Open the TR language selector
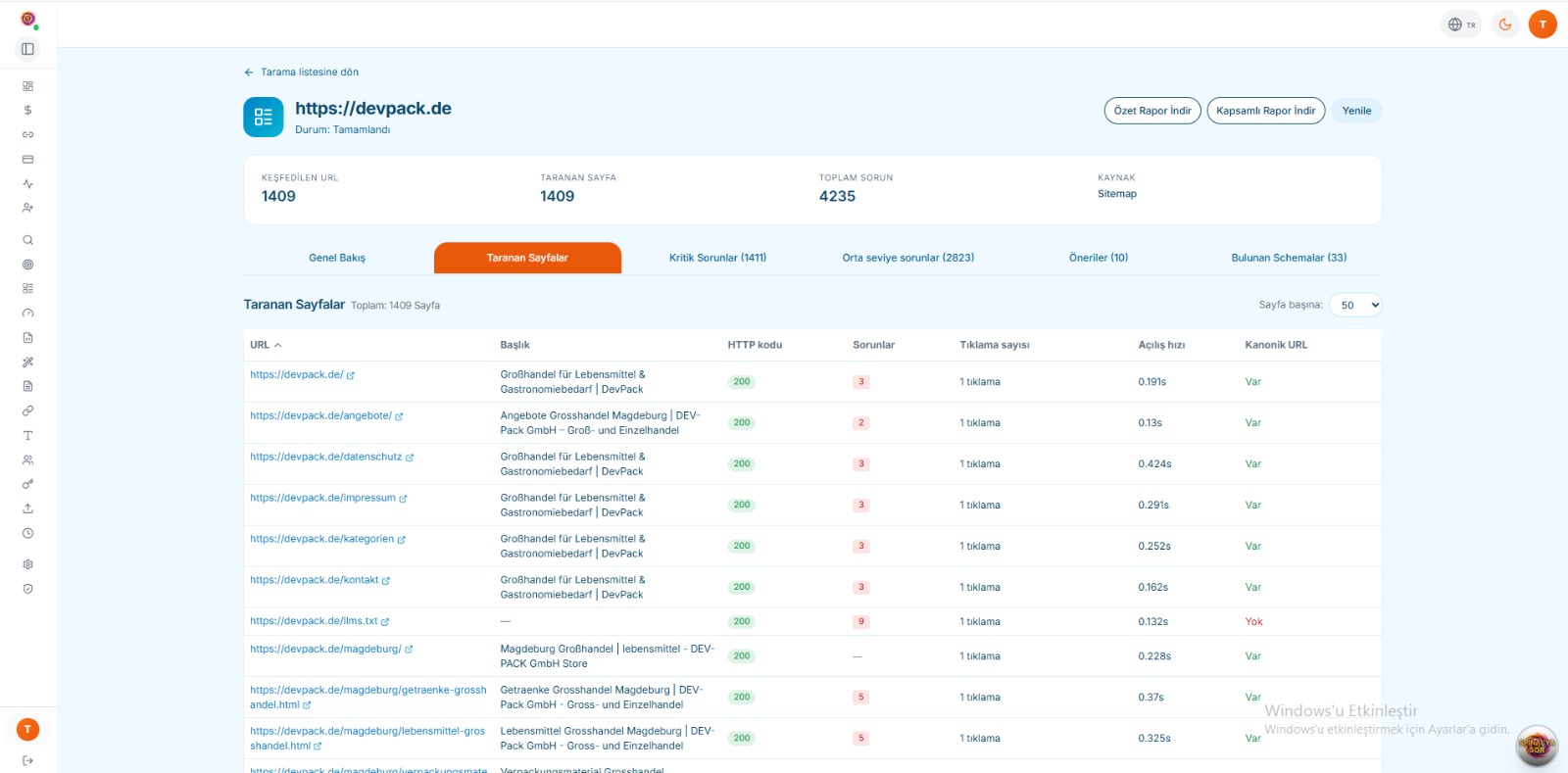 click(1461, 24)
